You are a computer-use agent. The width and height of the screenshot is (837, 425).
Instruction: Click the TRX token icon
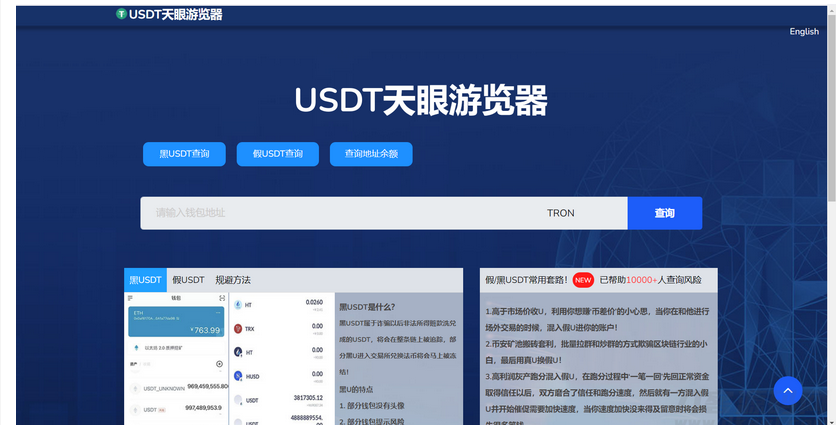(x=238, y=328)
